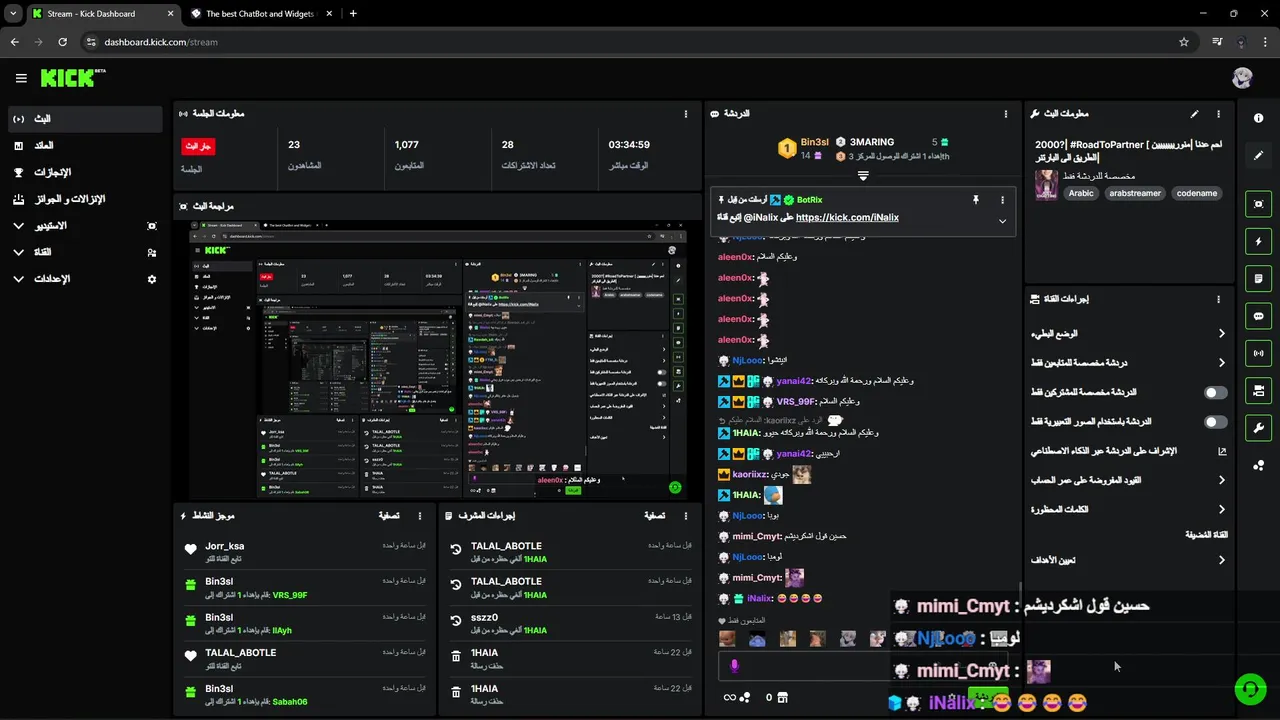This screenshot has height=720, width=1280.
Task: Filter the activity feed list
Action: (389, 516)
